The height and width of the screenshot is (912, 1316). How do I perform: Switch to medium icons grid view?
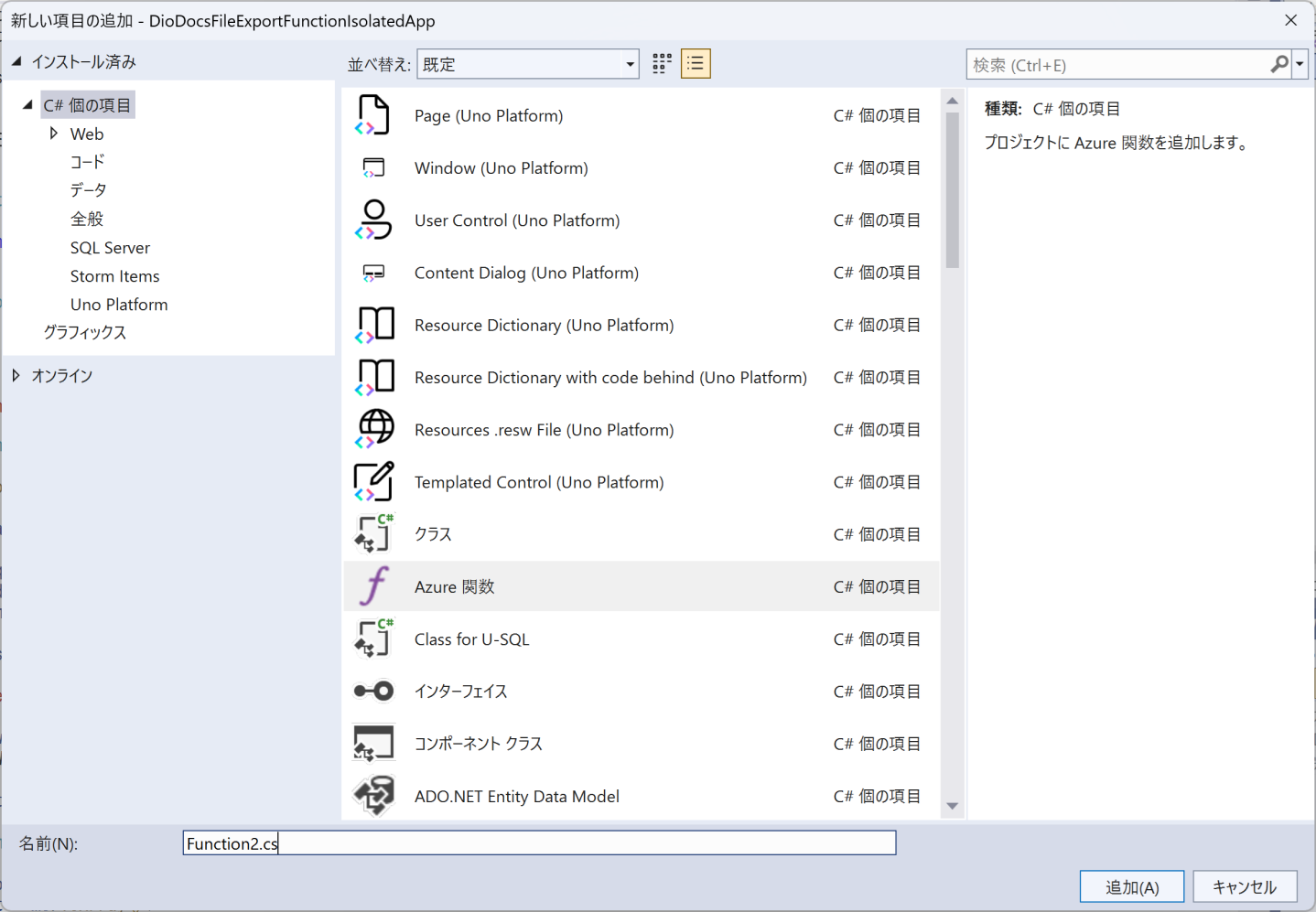click(x=662, y=63)
